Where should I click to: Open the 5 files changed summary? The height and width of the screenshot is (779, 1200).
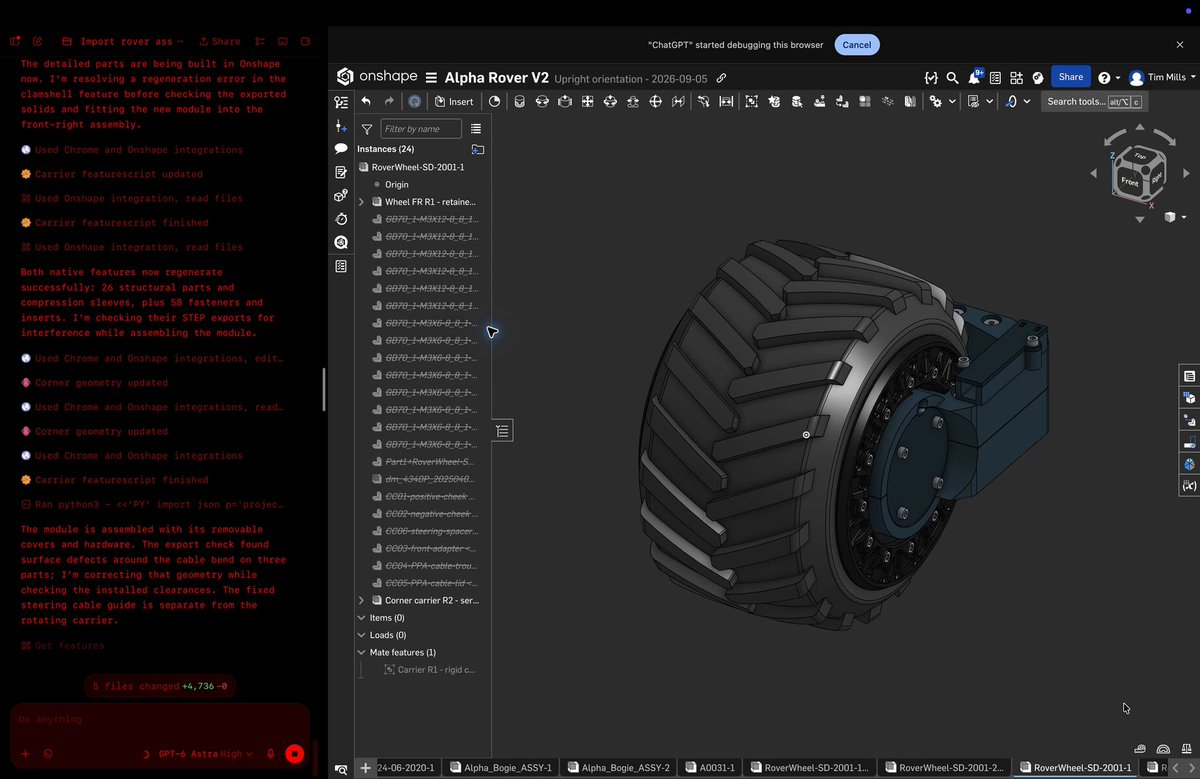tap(161, 687)
